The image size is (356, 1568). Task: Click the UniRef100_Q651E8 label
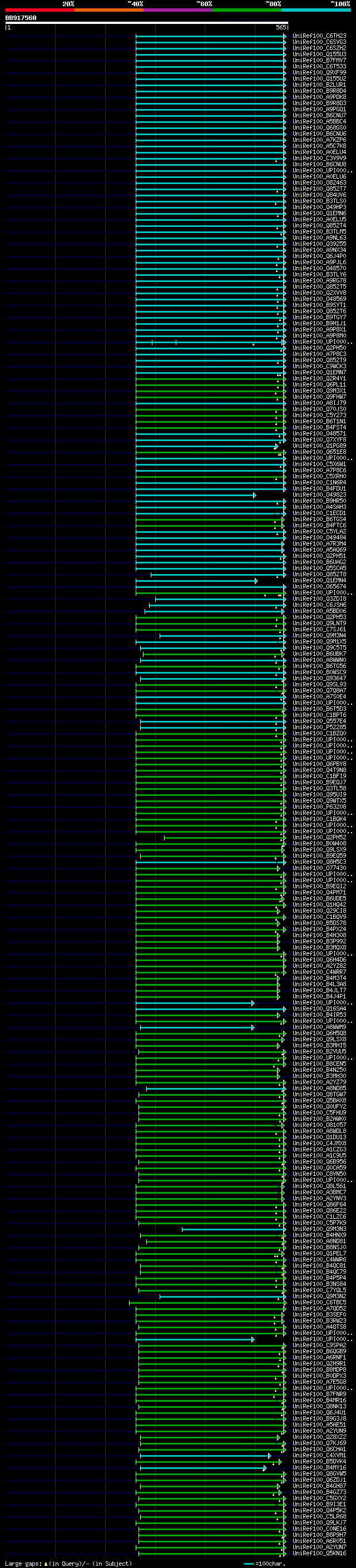tap(319, 452)
